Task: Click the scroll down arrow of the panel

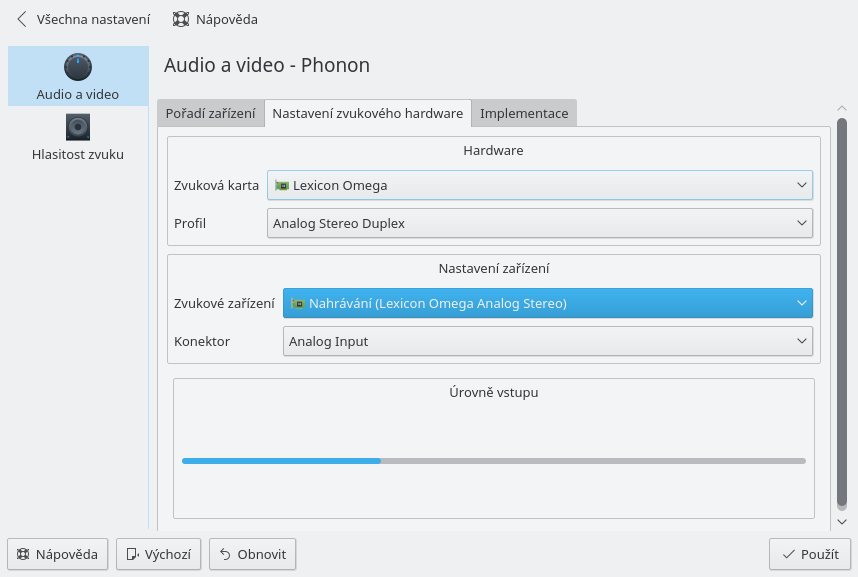Action: [x=842, y=521]
